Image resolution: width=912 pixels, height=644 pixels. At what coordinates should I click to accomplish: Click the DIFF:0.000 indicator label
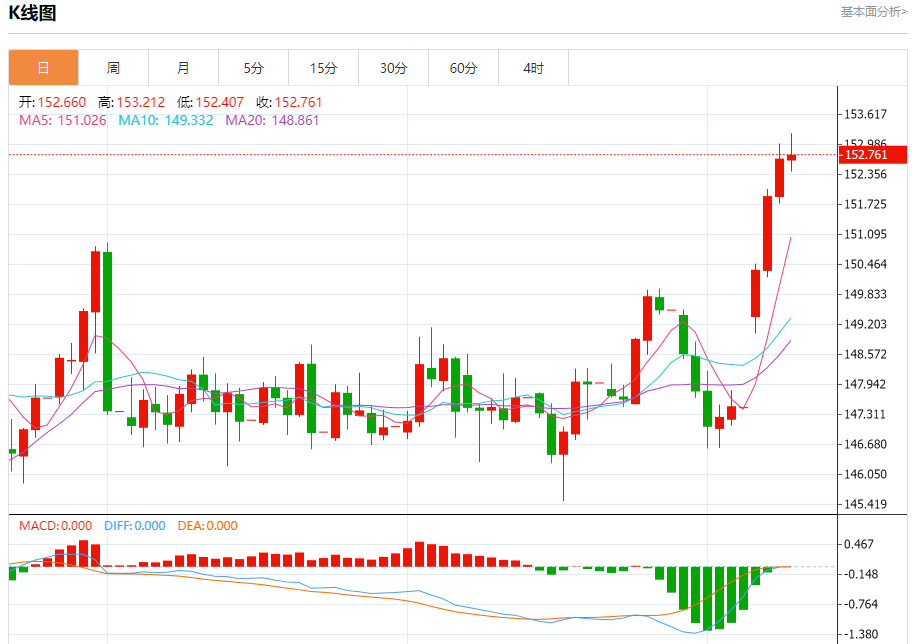tap(135, 526)
